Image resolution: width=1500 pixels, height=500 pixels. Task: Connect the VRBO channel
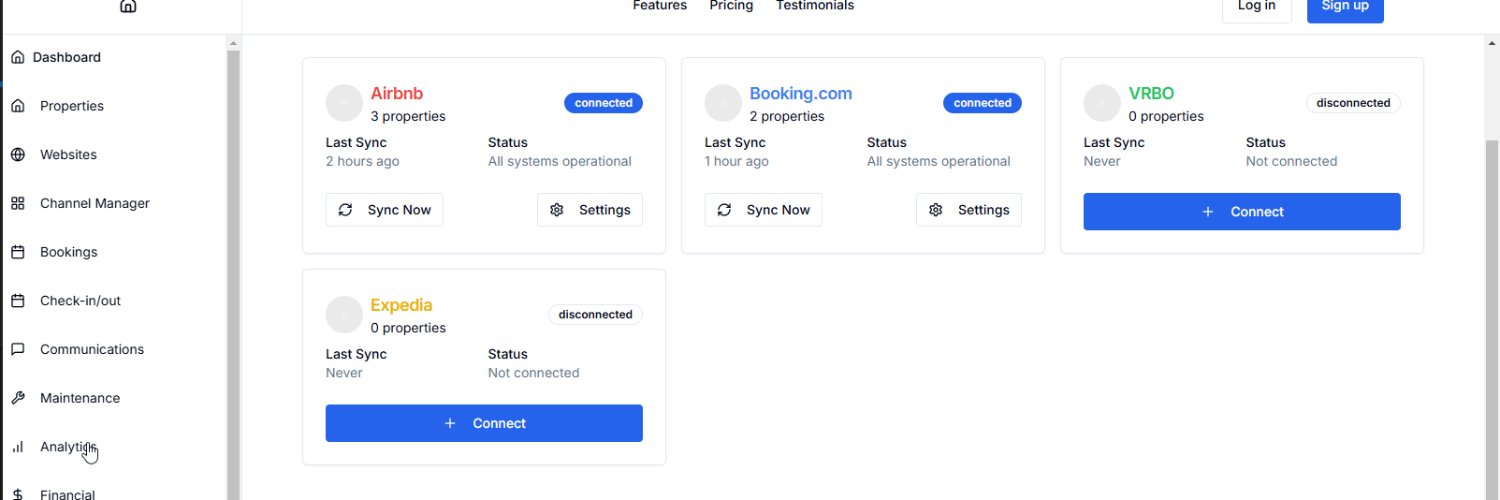click(1242, 212)
